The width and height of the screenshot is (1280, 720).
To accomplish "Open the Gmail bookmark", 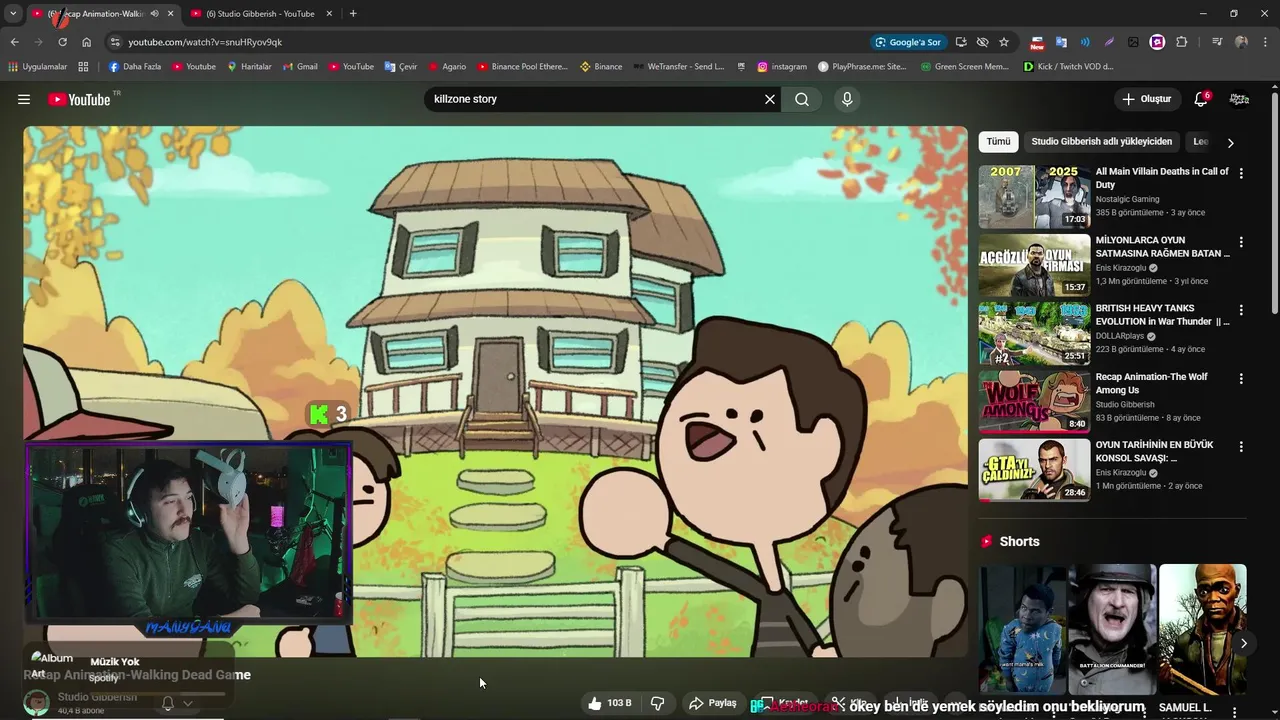I will (x=300, y=67).
